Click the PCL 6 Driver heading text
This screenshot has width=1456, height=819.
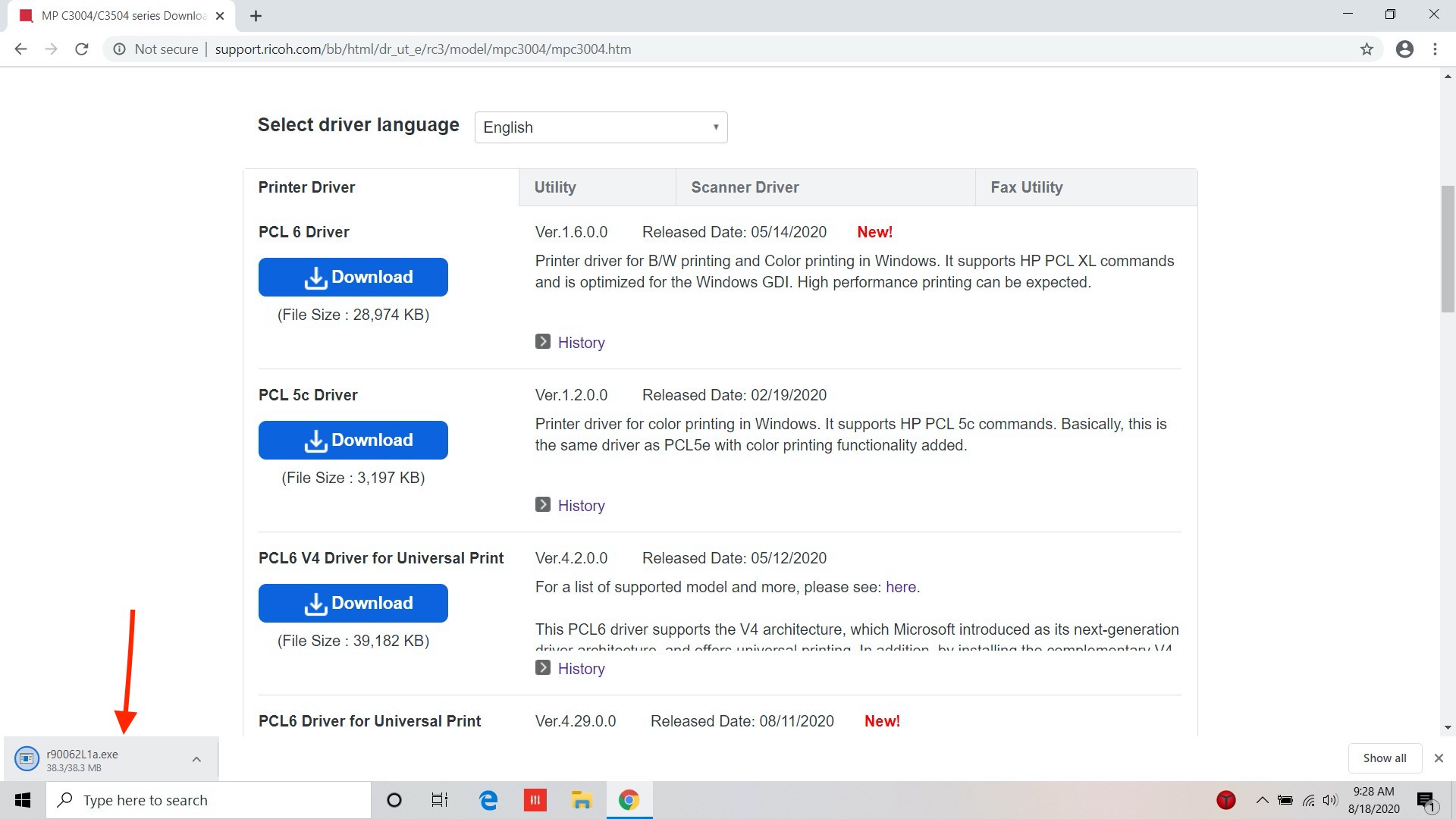pyautogui.click(x=303, y=232)
